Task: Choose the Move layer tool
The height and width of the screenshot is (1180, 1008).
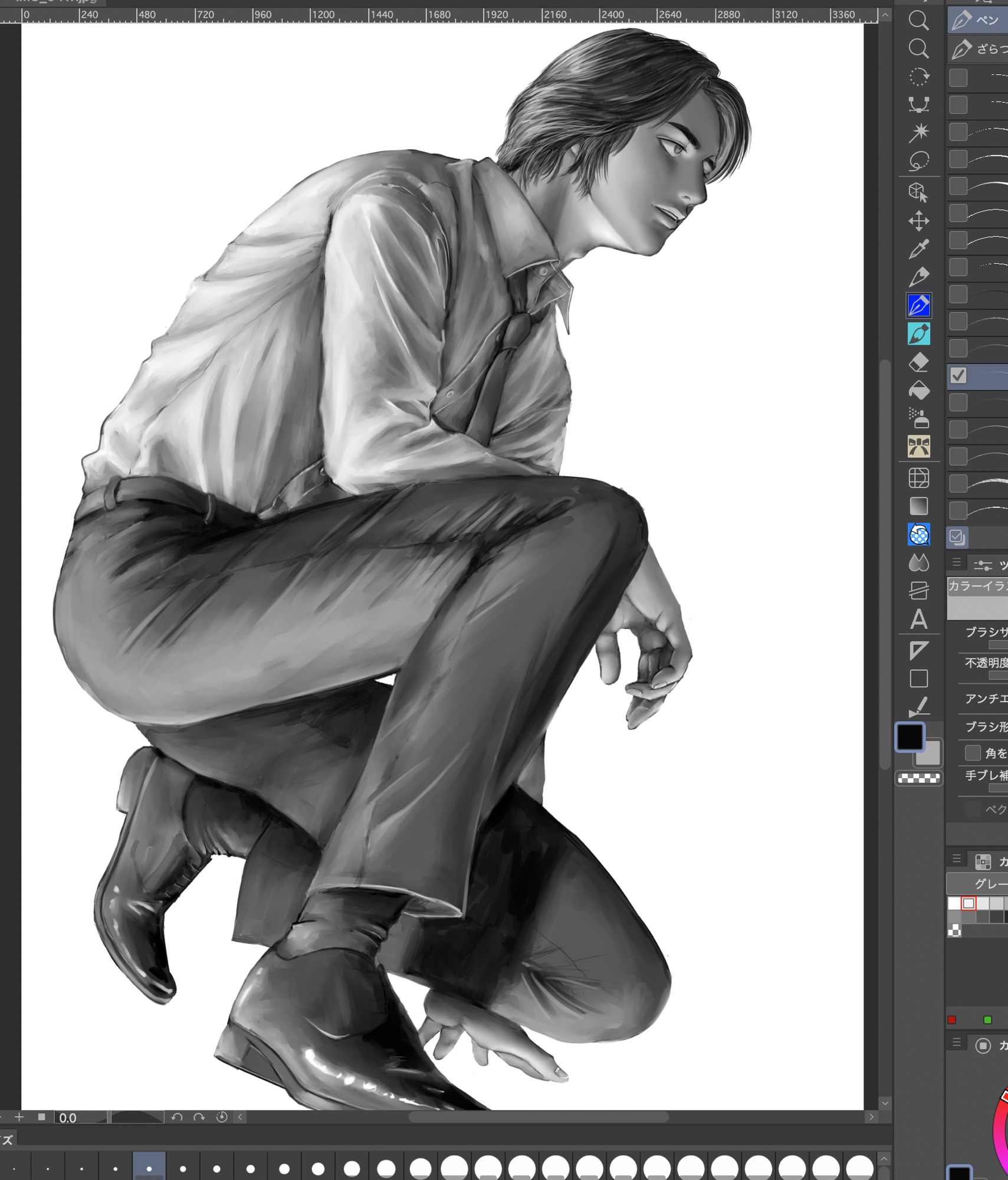Action: 918,221
